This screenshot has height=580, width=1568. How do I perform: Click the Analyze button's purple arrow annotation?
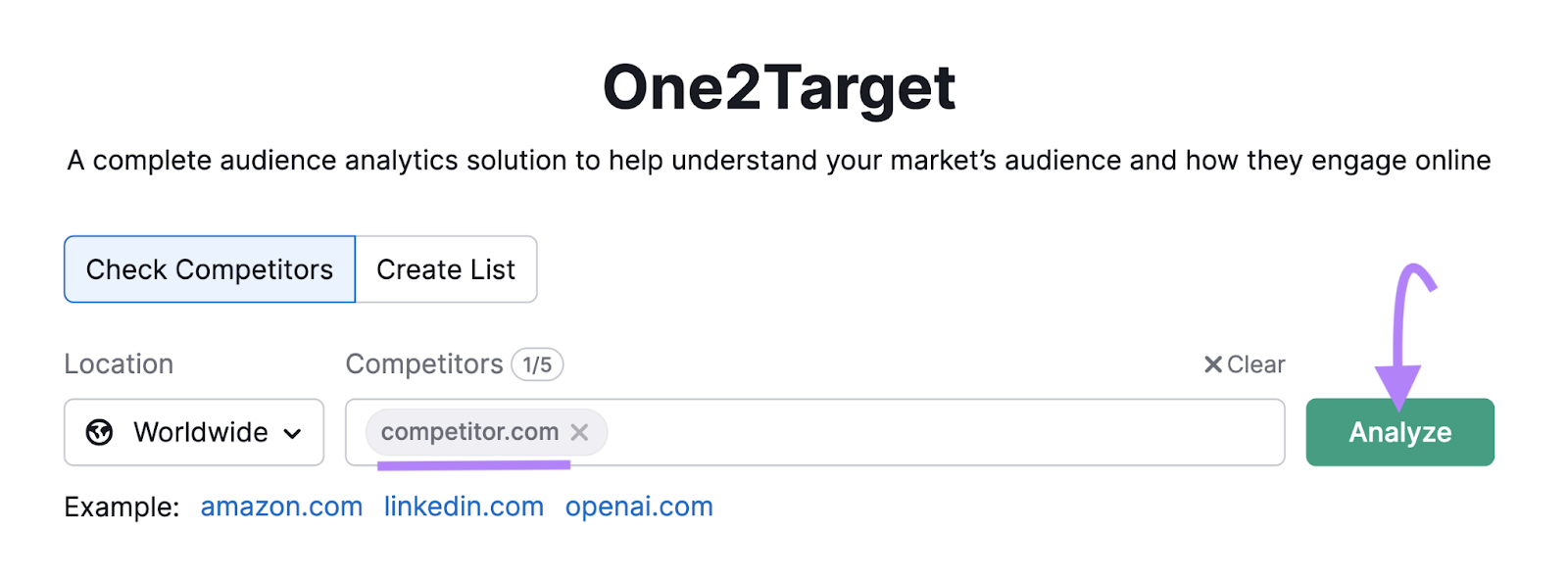point(1401,323)
